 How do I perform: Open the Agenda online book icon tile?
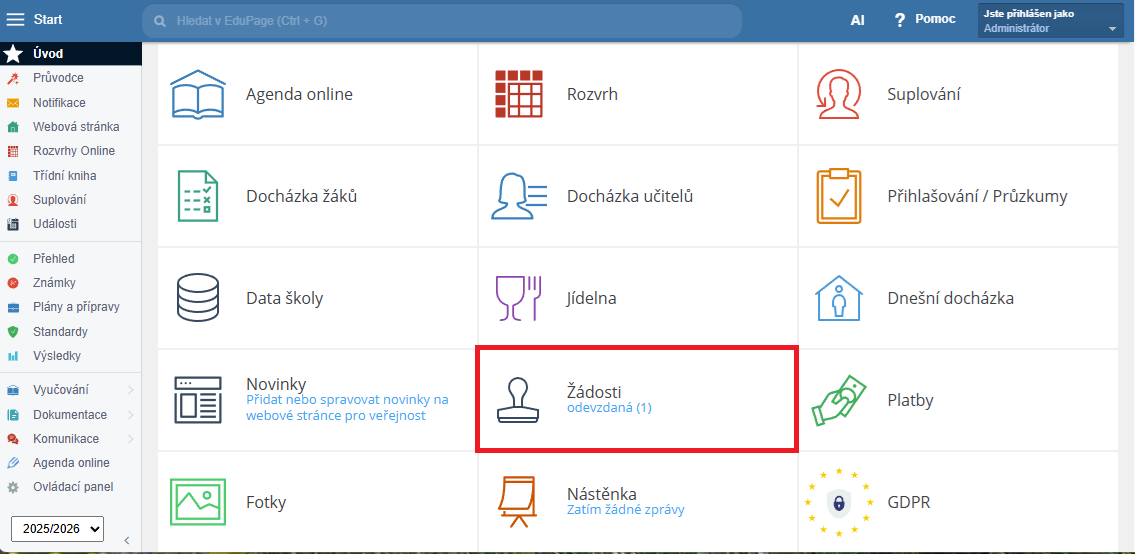198,95
